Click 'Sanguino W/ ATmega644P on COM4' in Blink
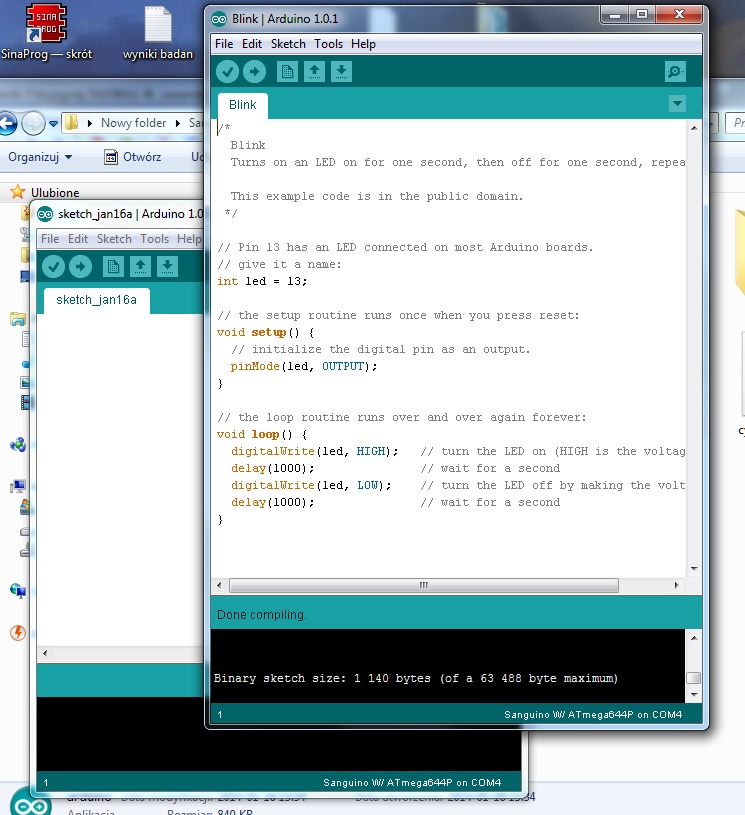 pos(593,715)
